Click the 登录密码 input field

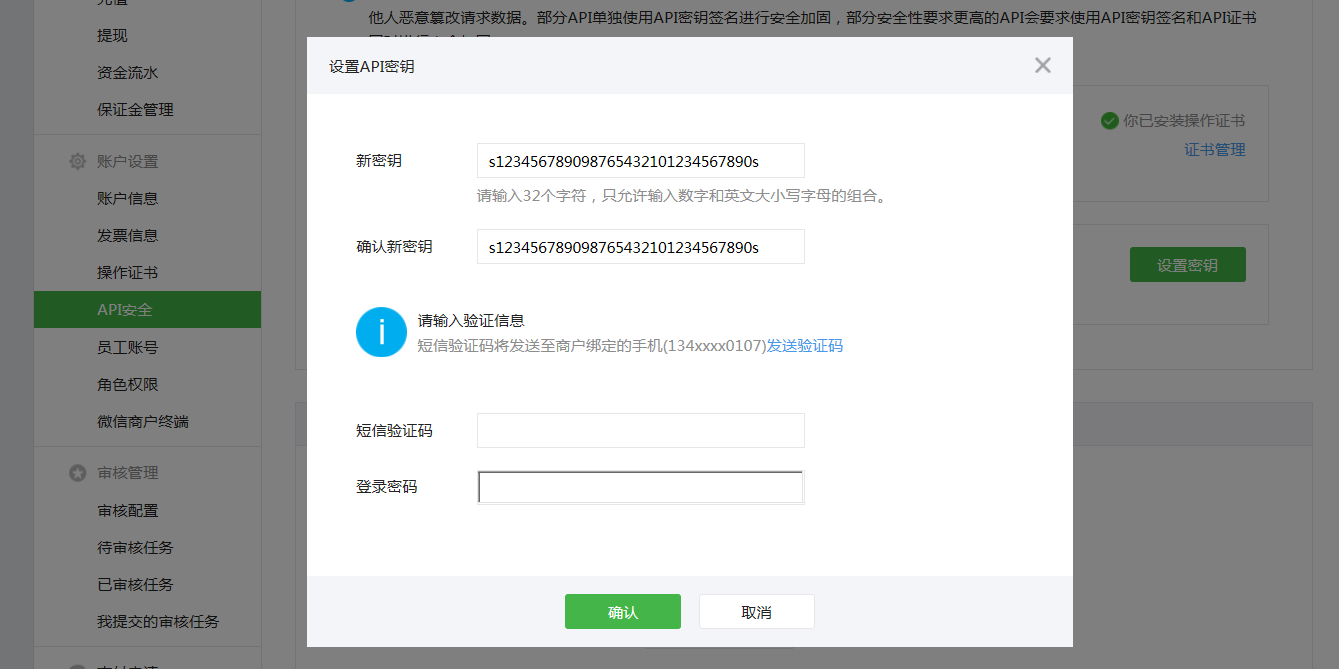pyautogui.click(x=640, y=487)
